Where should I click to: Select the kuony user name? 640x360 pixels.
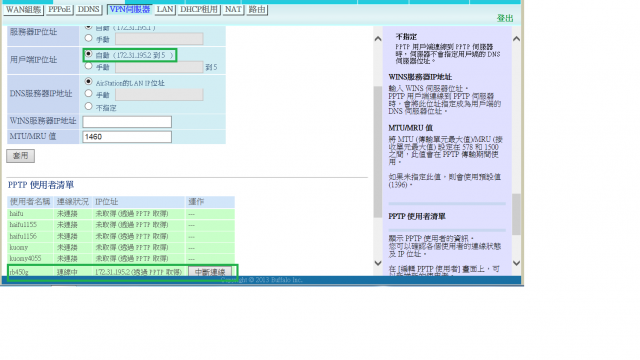(19, 248)
